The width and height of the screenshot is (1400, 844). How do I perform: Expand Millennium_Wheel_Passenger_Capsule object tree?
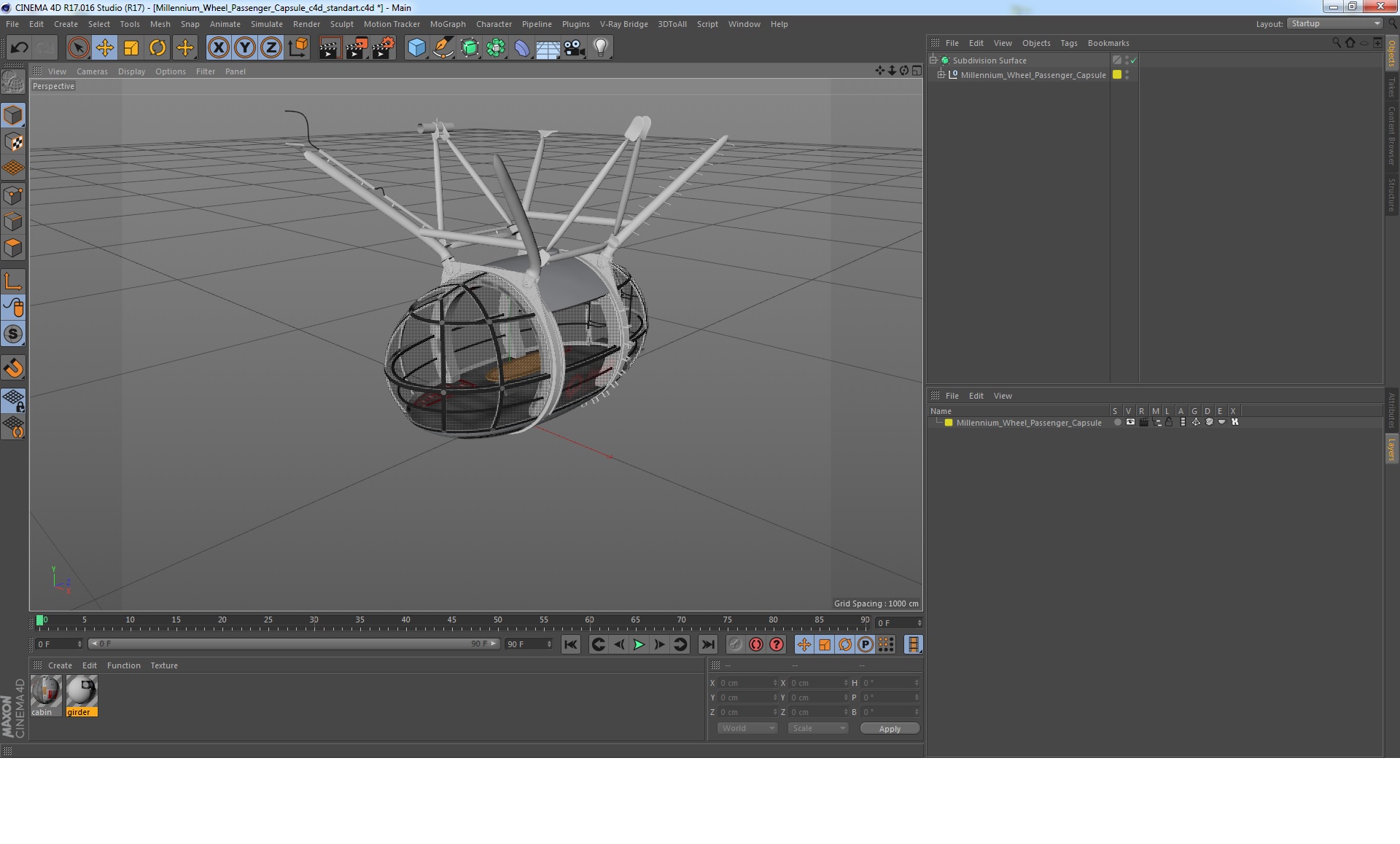(x=941, y=75)
